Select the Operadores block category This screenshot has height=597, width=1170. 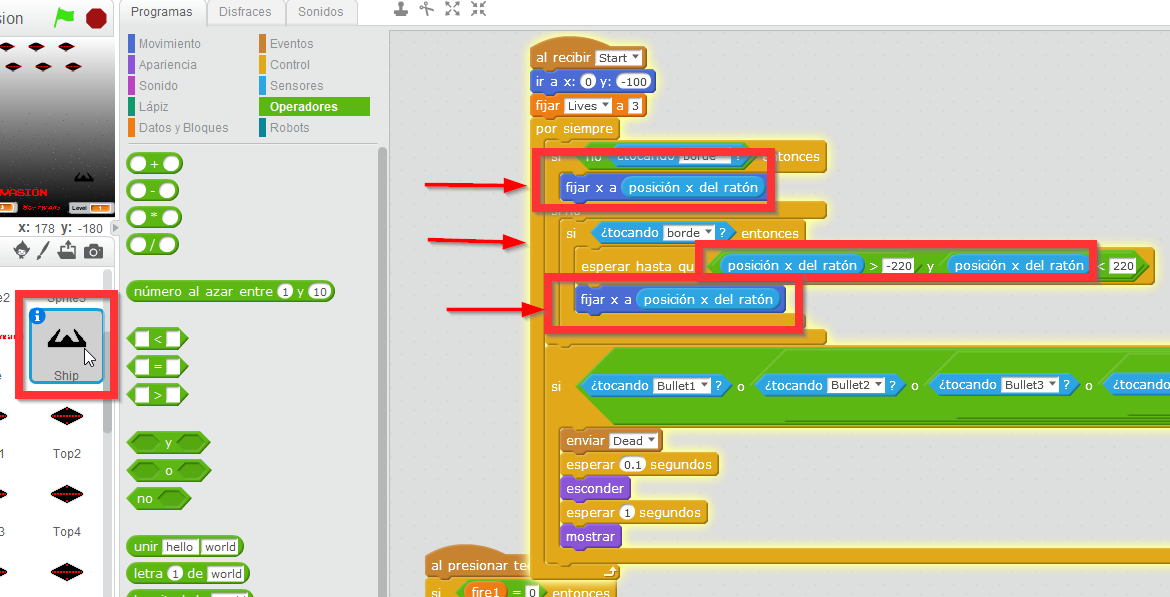pos(314,107)
